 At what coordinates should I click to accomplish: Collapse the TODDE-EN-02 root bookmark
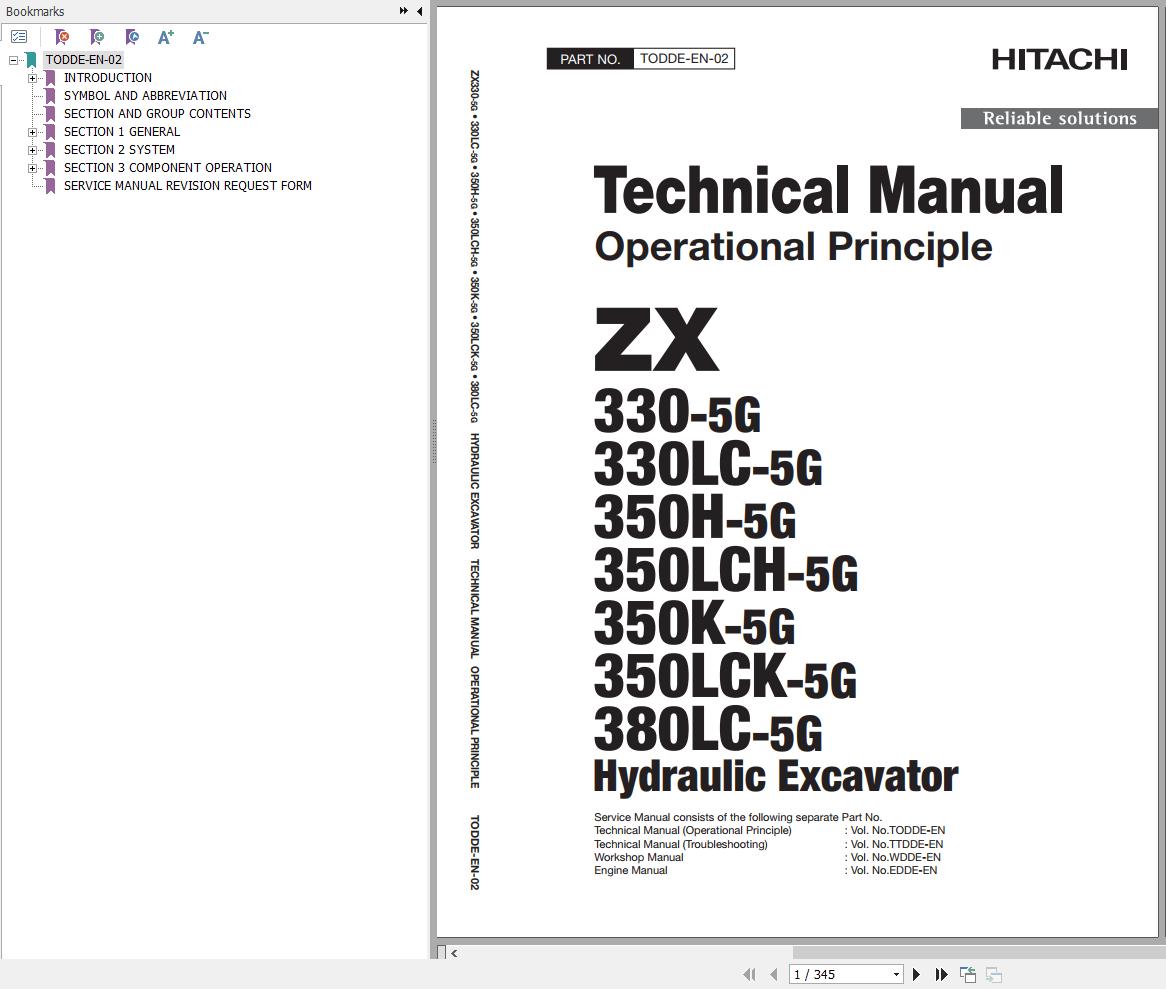(13, 60)
